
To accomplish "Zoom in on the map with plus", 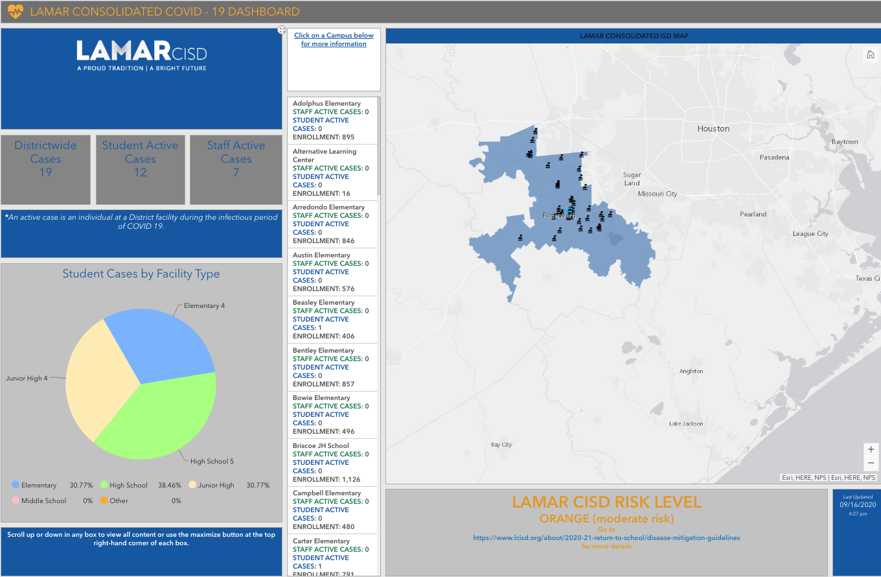I will [870, 449].
